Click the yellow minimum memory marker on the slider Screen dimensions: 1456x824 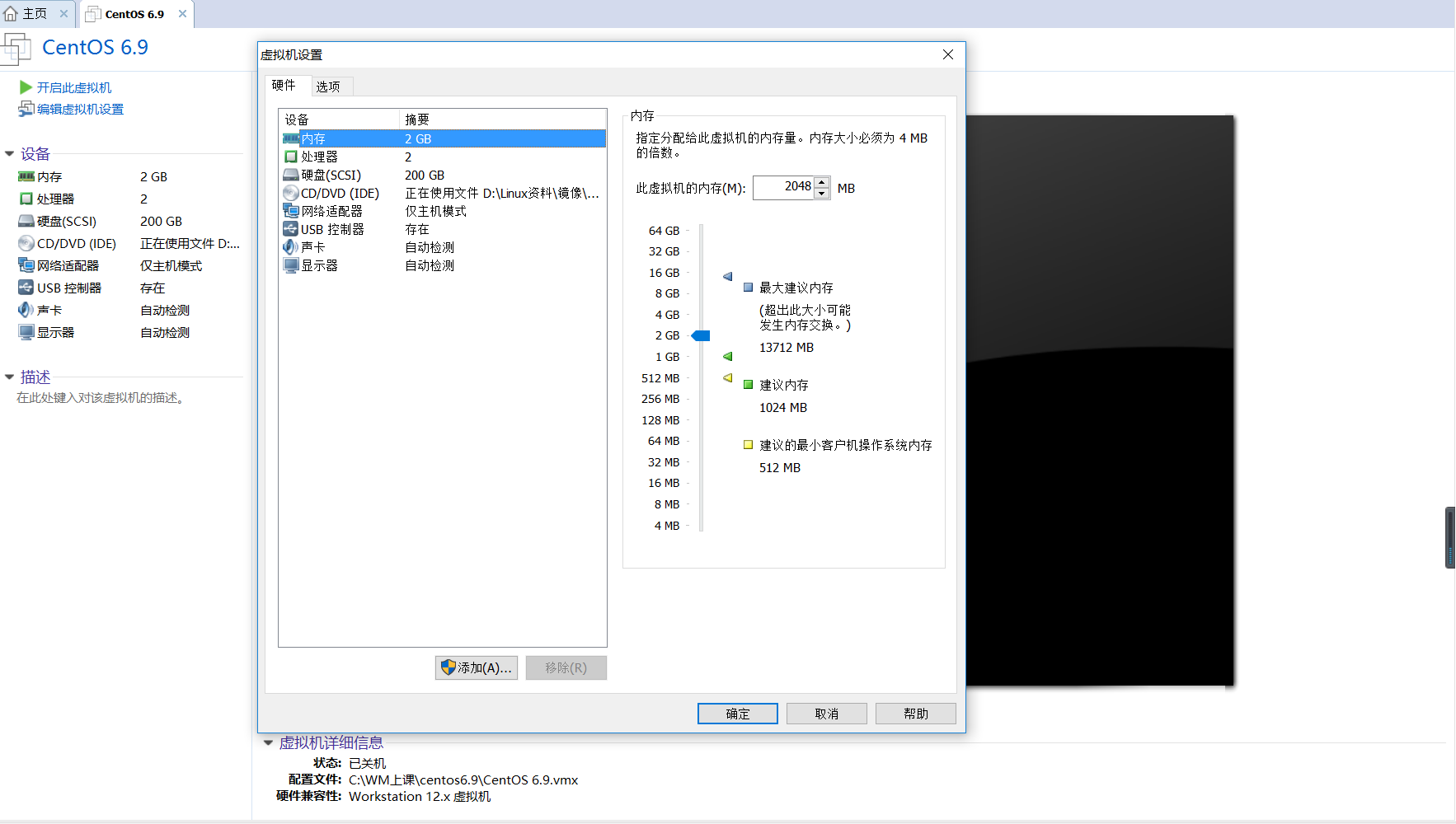(727, 377)
